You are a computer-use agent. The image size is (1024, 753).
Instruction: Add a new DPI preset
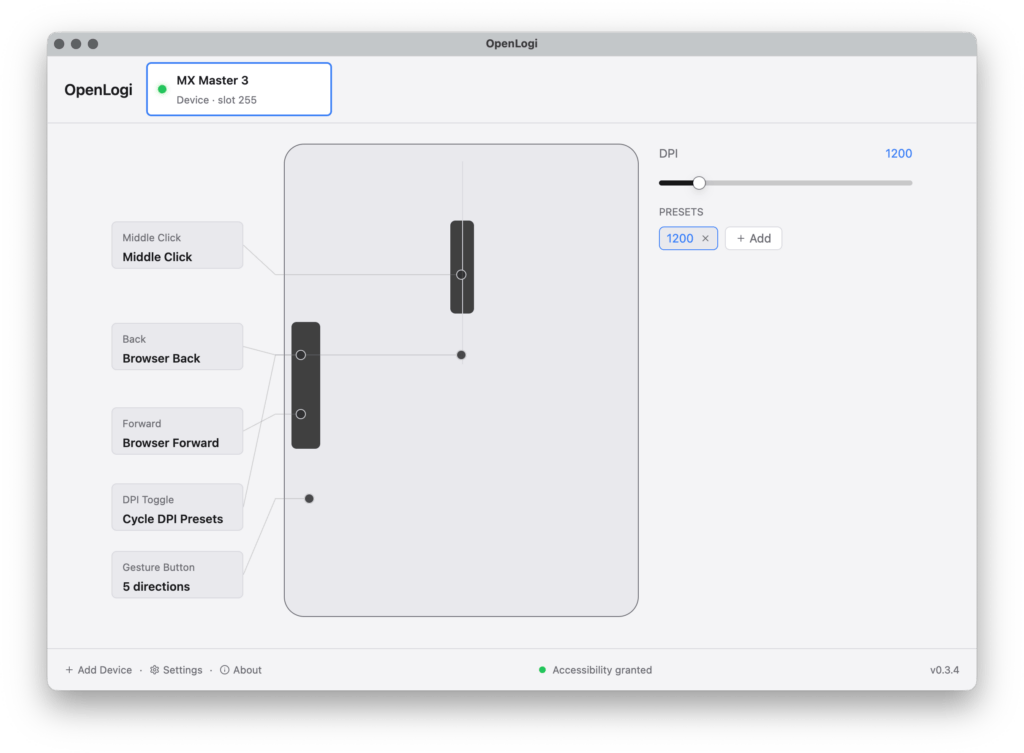coord(754,238)
